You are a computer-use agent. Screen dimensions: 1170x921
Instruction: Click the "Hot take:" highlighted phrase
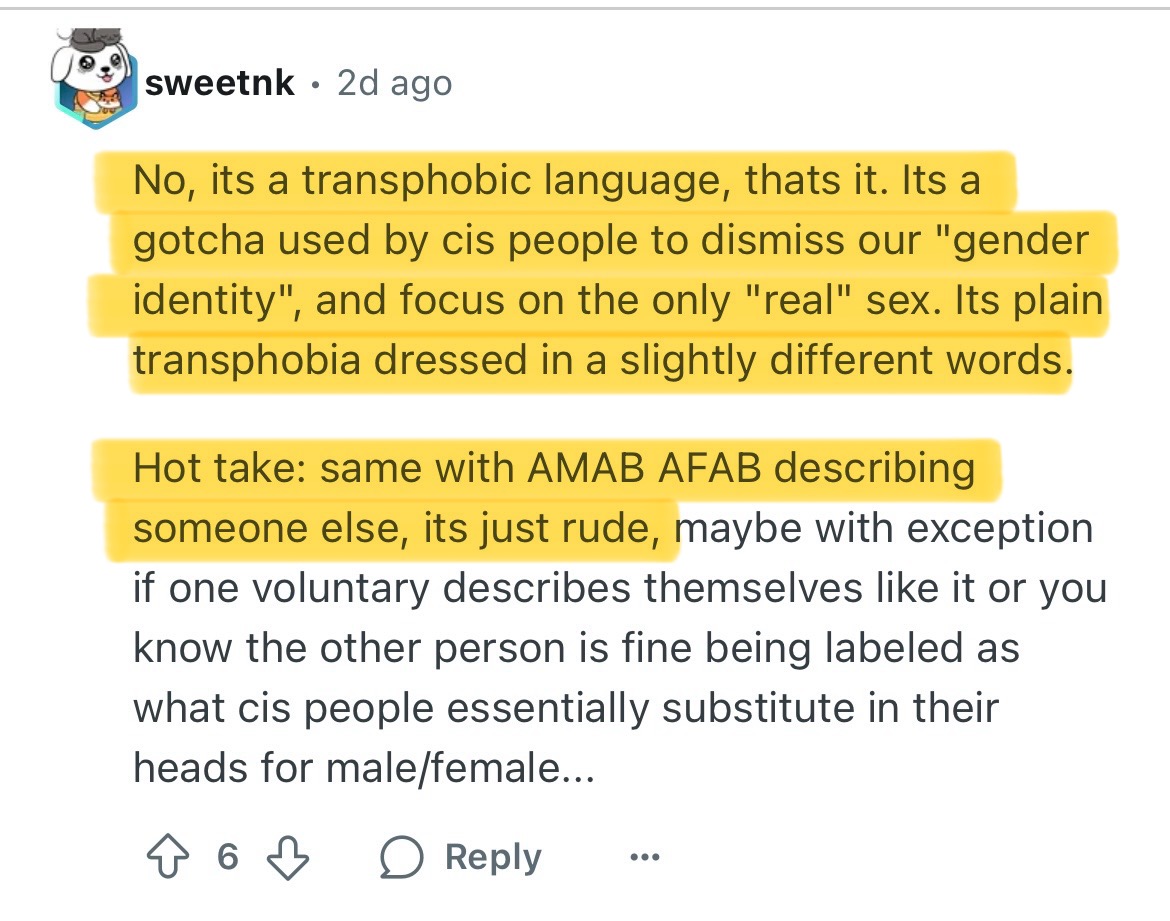pos(219,469)
